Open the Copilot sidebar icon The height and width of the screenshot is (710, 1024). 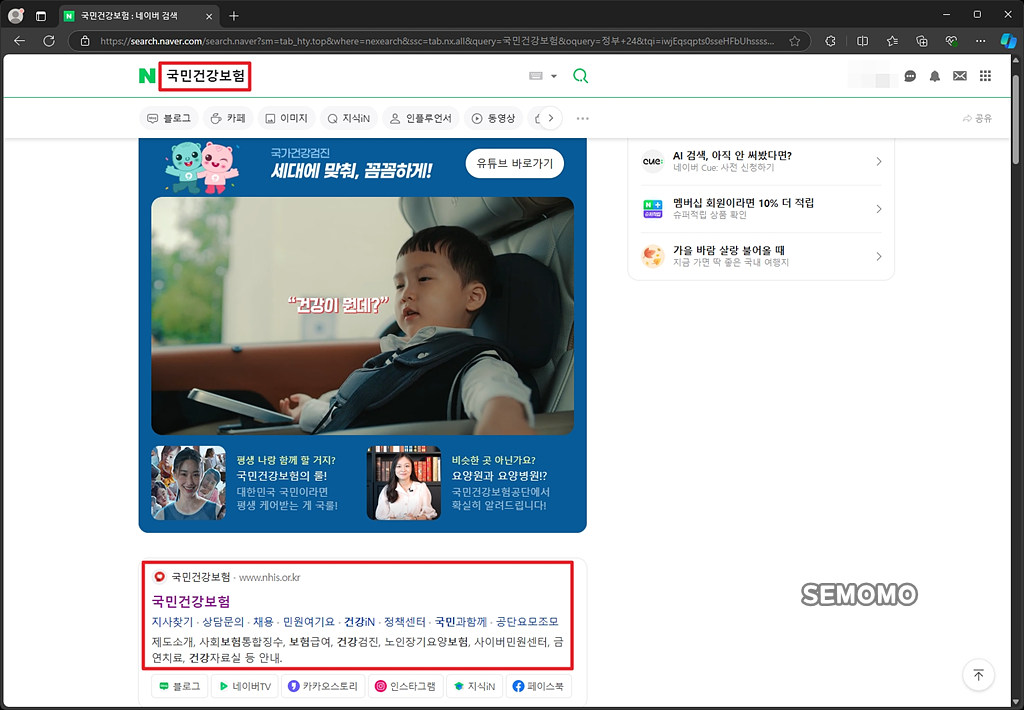click(x=1008, y=40)
